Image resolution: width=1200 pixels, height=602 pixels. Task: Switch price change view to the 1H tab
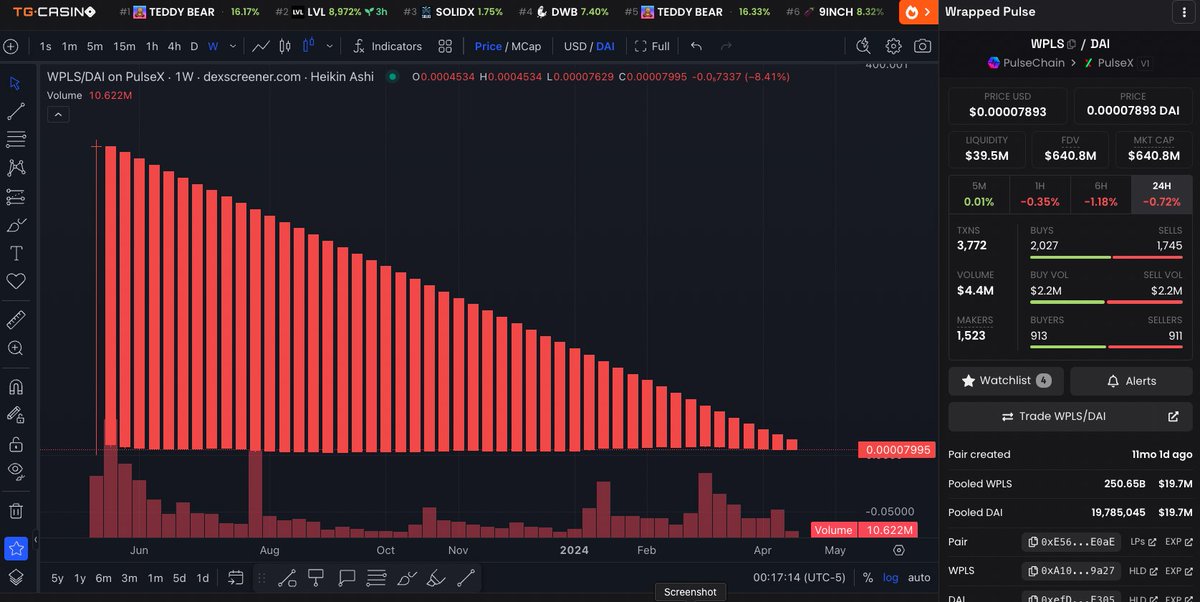[x=1040, y=193]
